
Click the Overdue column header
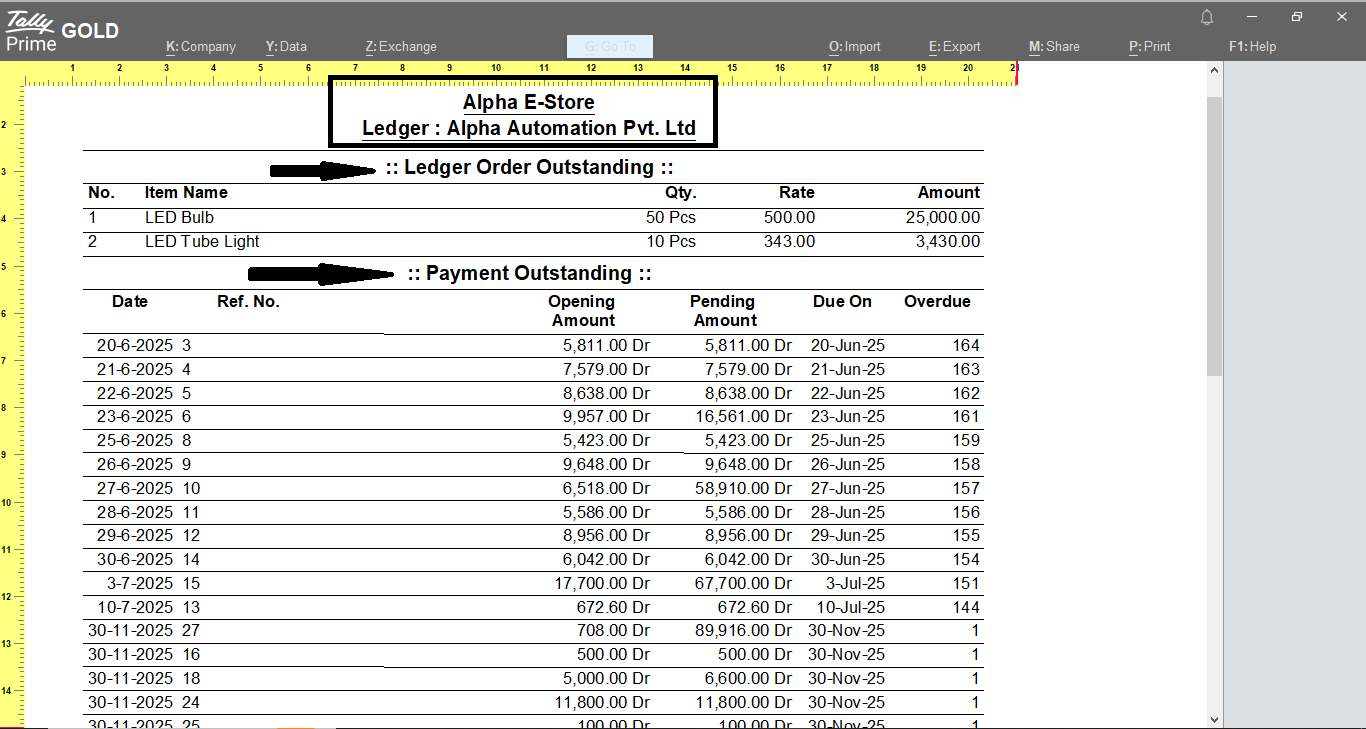pos(937,301)
